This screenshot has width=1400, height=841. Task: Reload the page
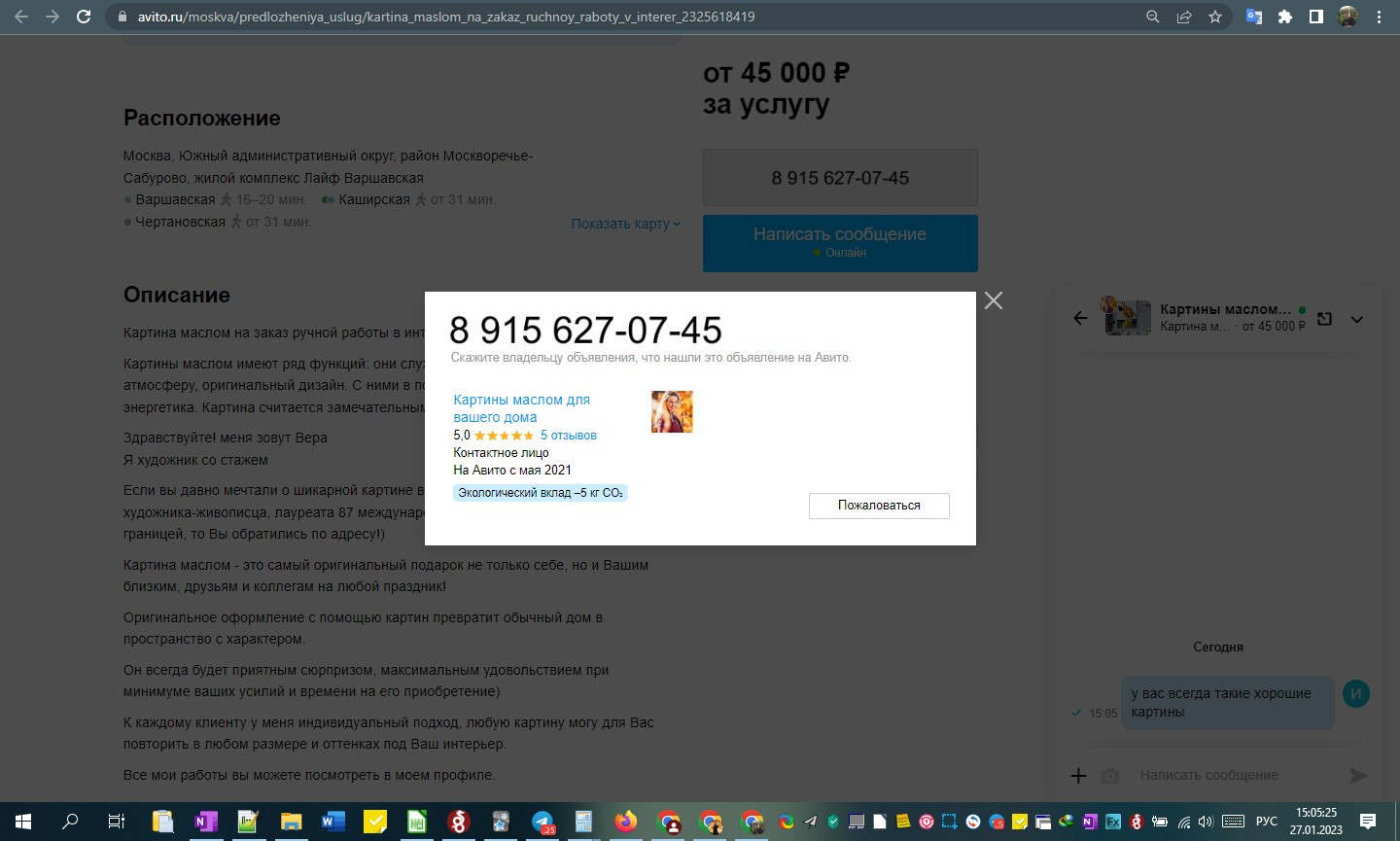(x=84, y=17)
